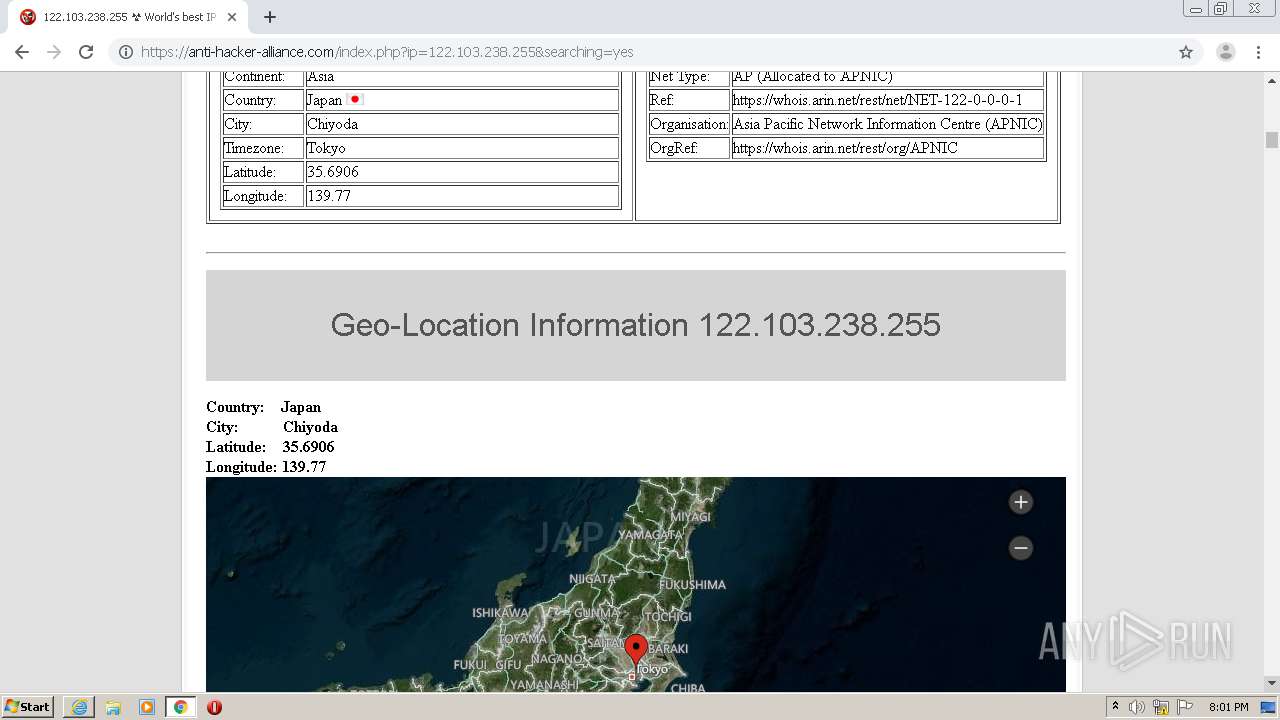Open the org/APNIC whois reference

coord(845,148)
